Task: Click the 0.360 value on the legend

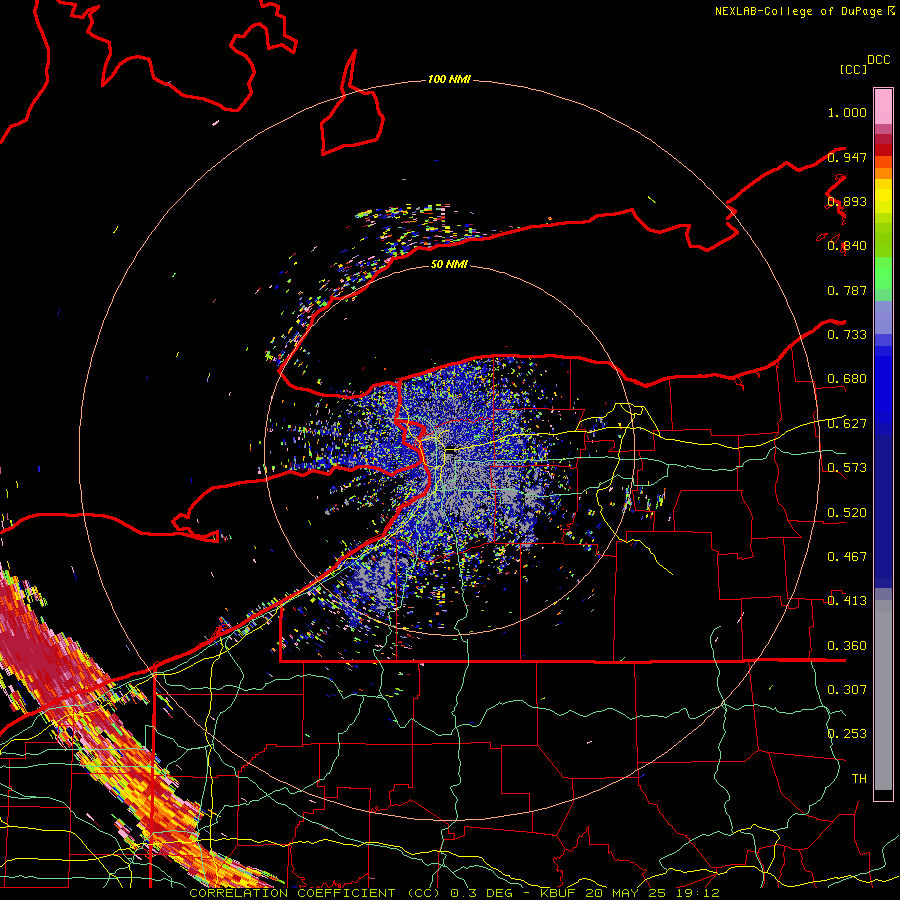Action: 847,646
